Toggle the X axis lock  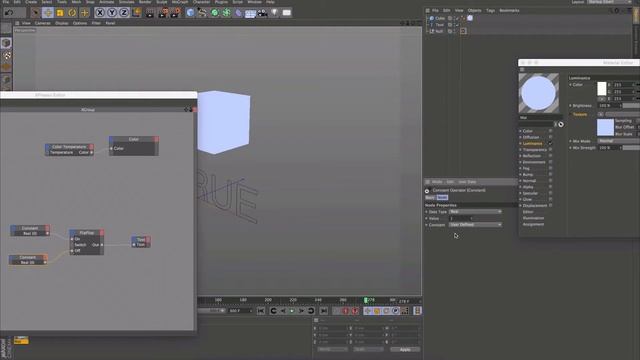point(100,13)
